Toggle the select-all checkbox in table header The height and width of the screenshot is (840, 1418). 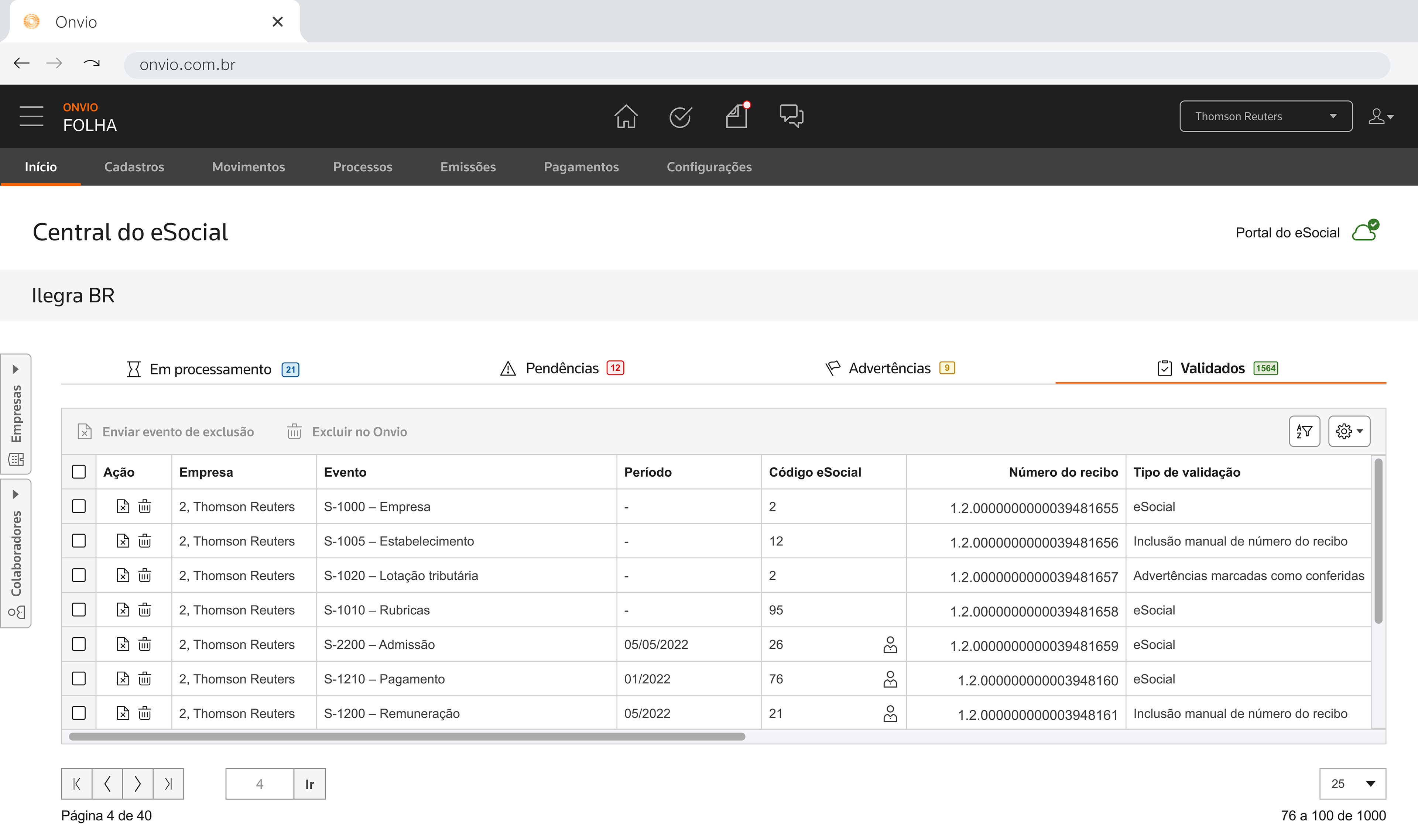(79, 472)
